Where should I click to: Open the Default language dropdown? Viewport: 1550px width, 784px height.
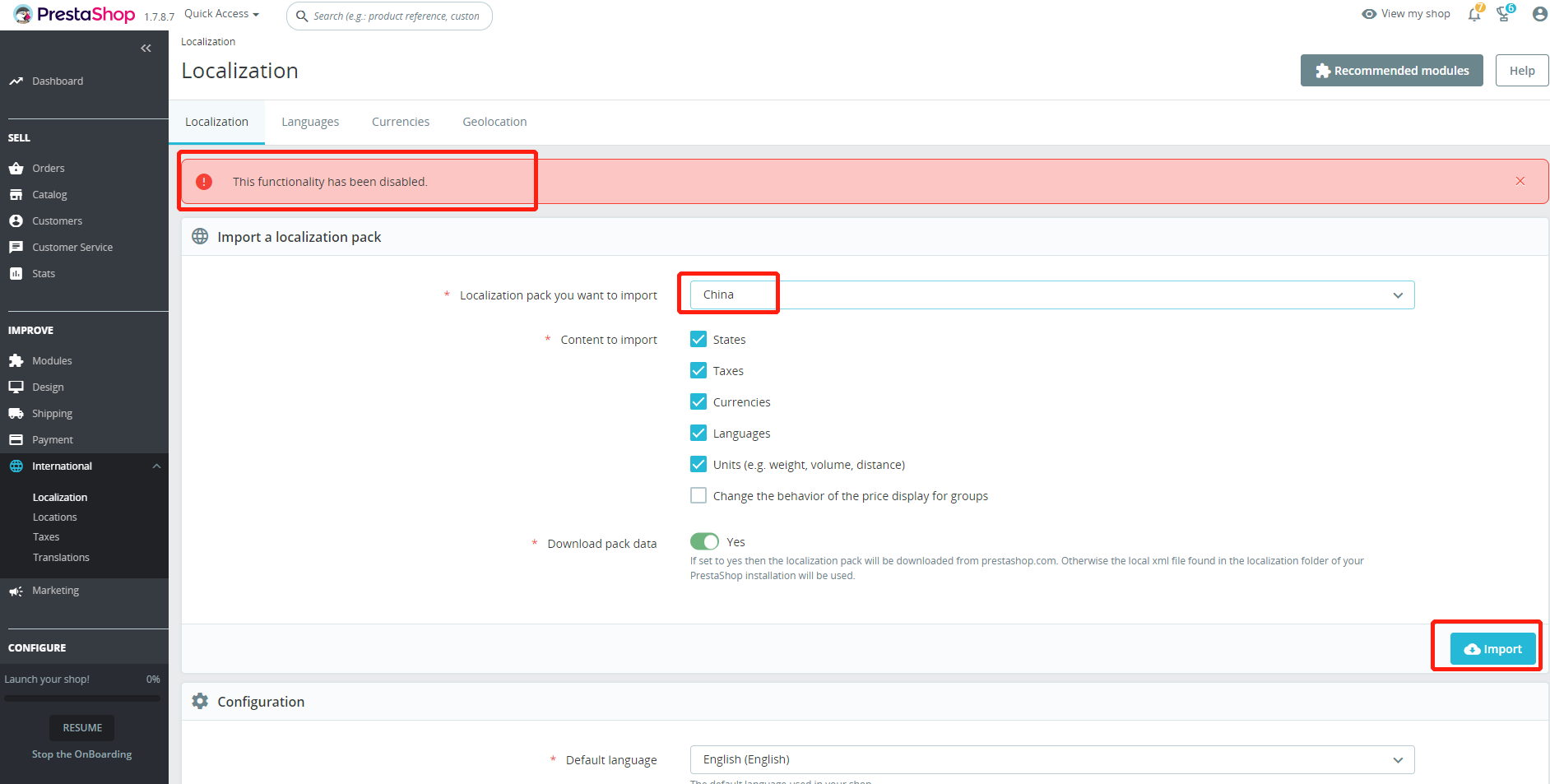[1052, 759]
